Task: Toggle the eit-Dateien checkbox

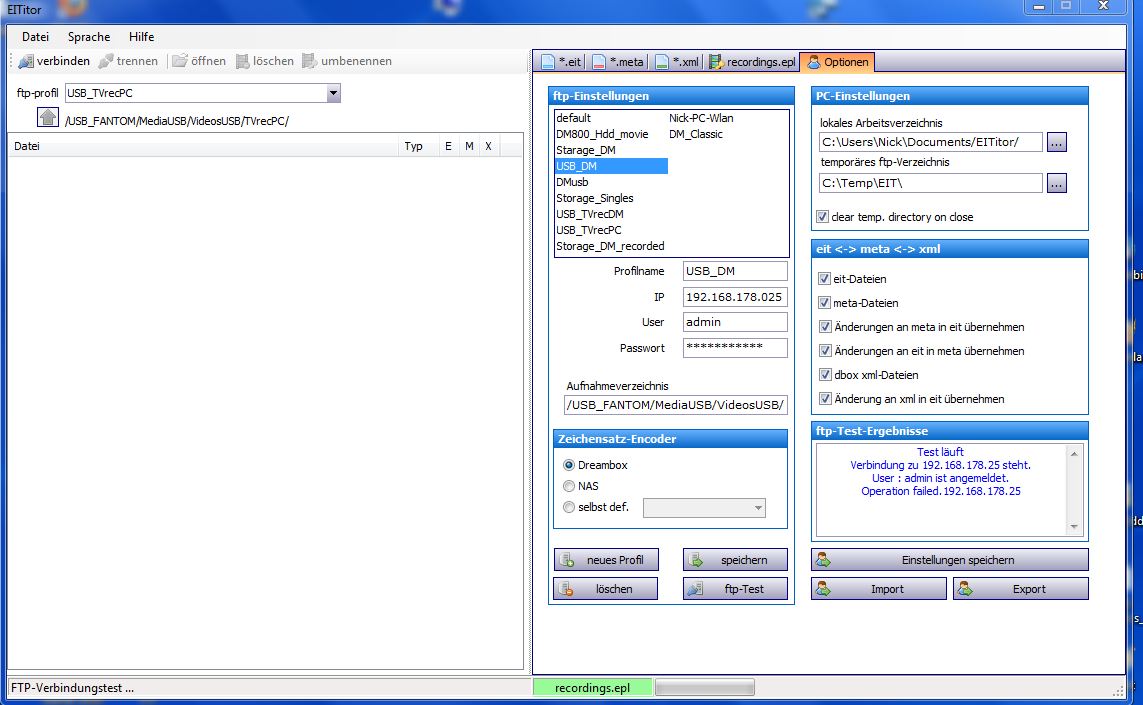Action: point(825,279)
